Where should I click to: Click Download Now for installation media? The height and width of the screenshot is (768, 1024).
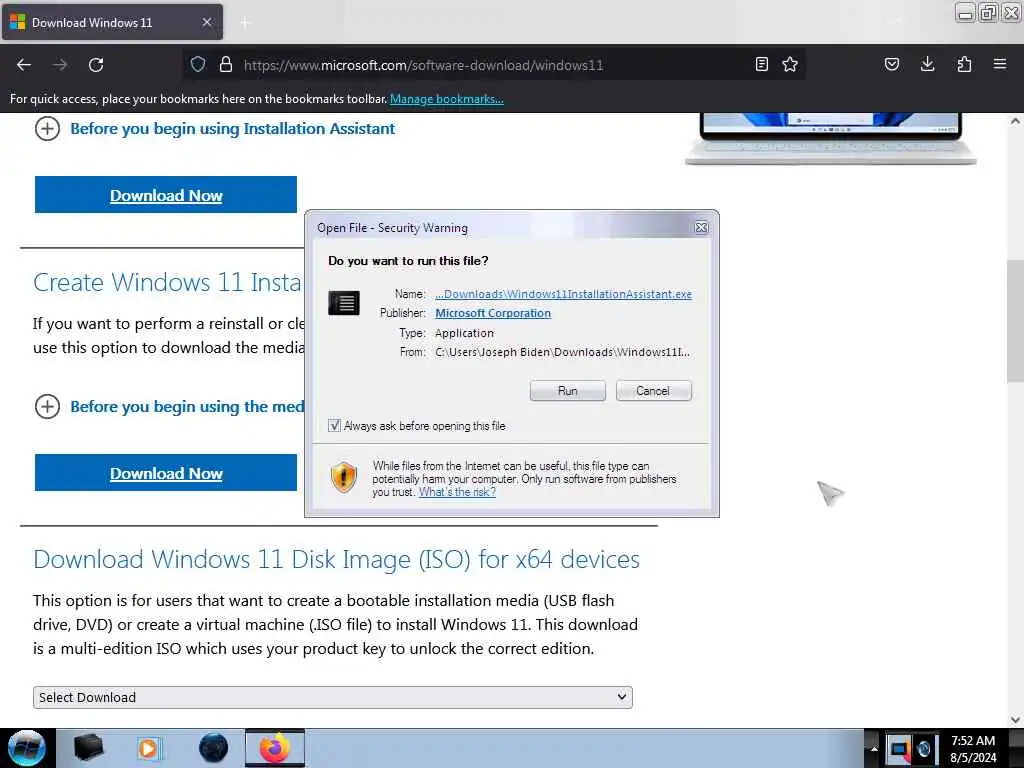point(166,473)
